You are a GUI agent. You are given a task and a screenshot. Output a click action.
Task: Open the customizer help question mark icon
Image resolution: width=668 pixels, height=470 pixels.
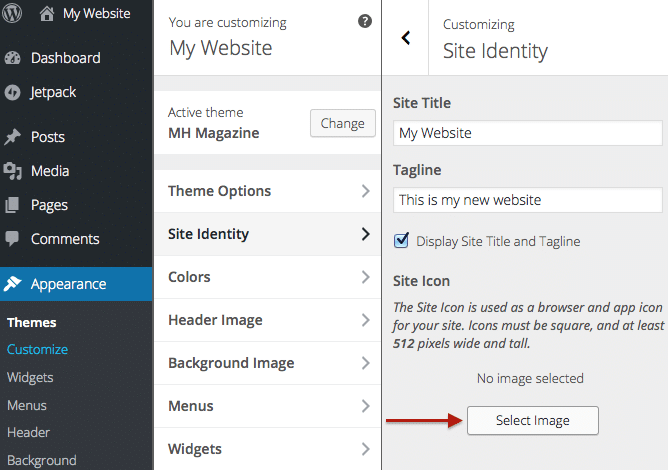(x=365, y=21)
